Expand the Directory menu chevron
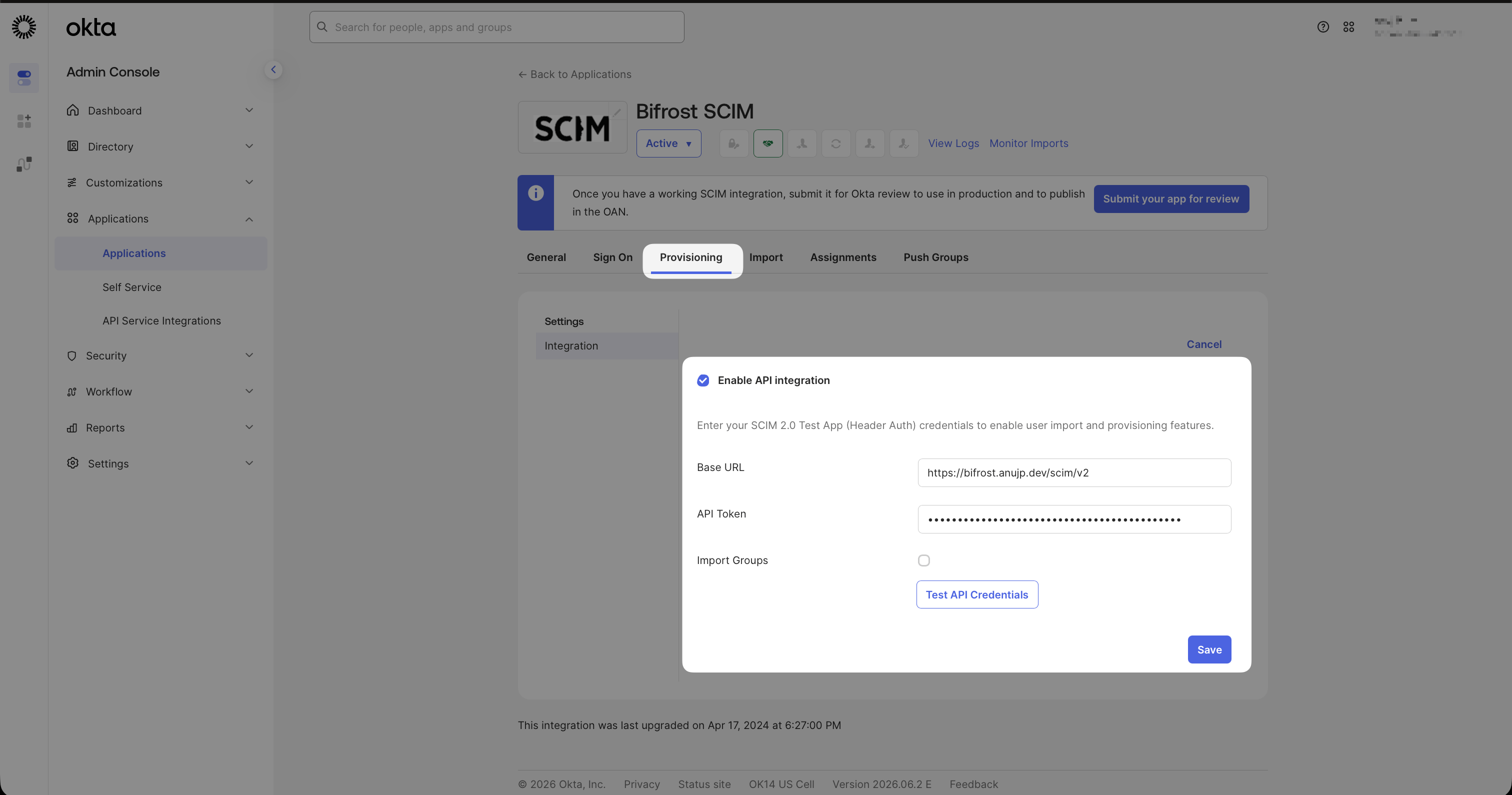The width and height of the screenshot is (1512, 795). (249, 146)
